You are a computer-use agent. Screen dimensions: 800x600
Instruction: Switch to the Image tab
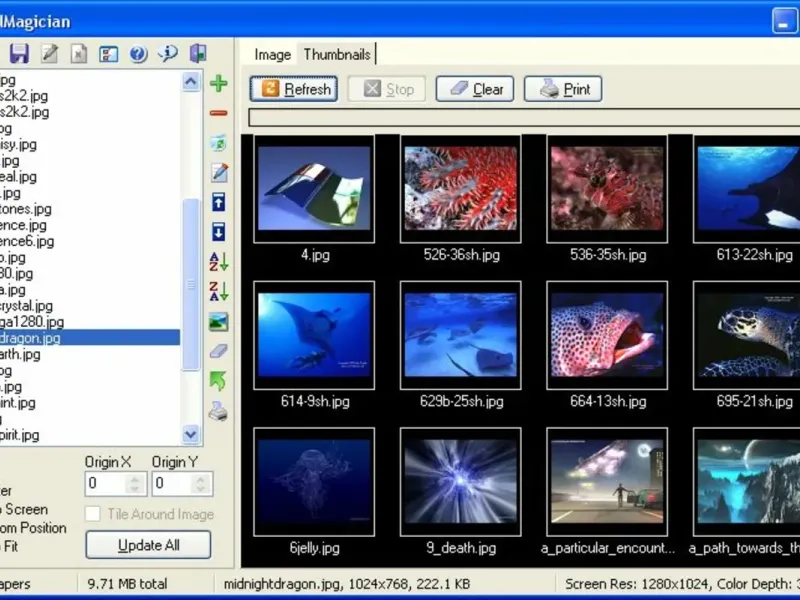(x=272, y=55)
